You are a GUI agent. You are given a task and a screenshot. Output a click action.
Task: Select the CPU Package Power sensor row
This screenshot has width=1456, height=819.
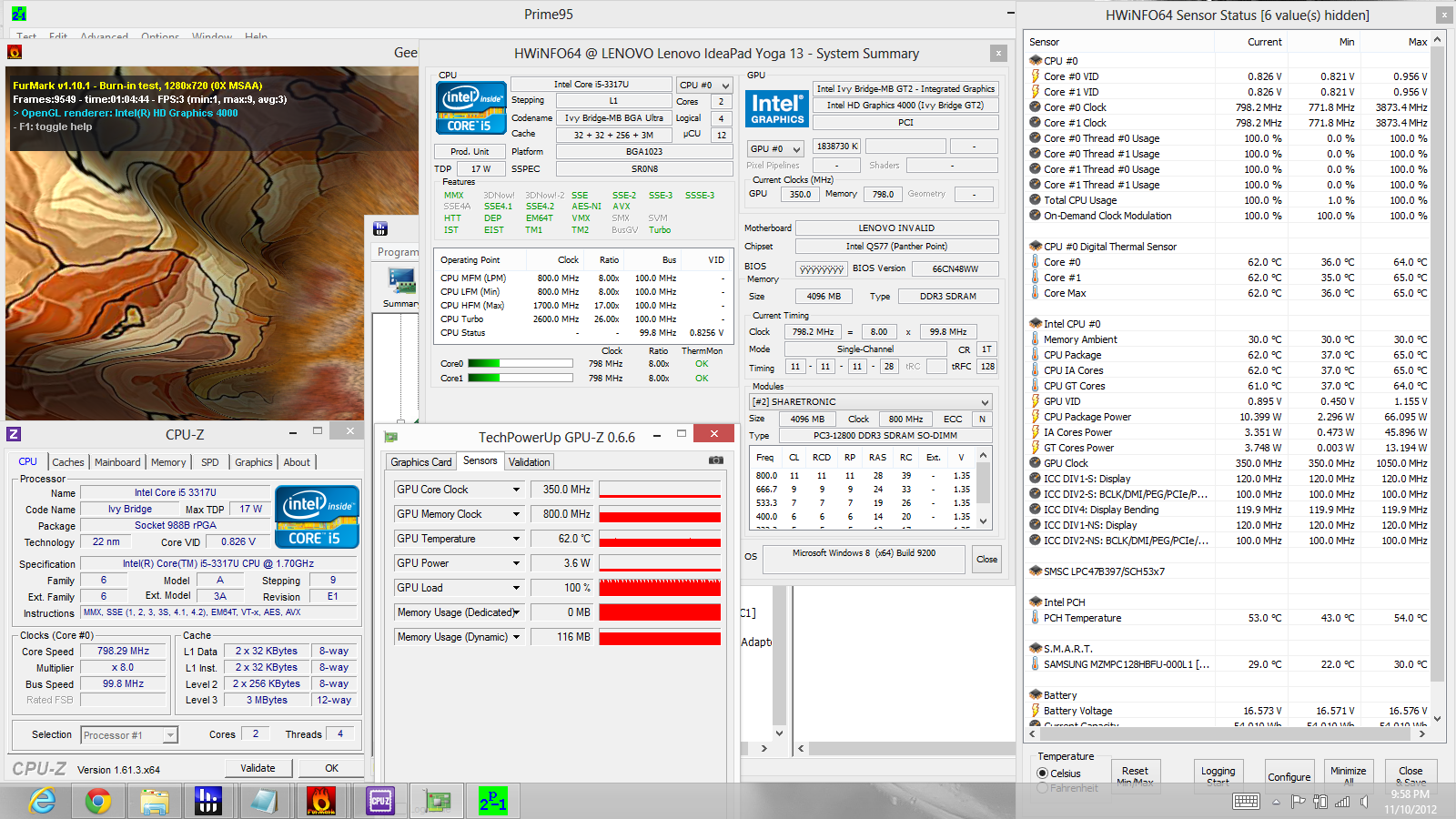point(1228,417)
